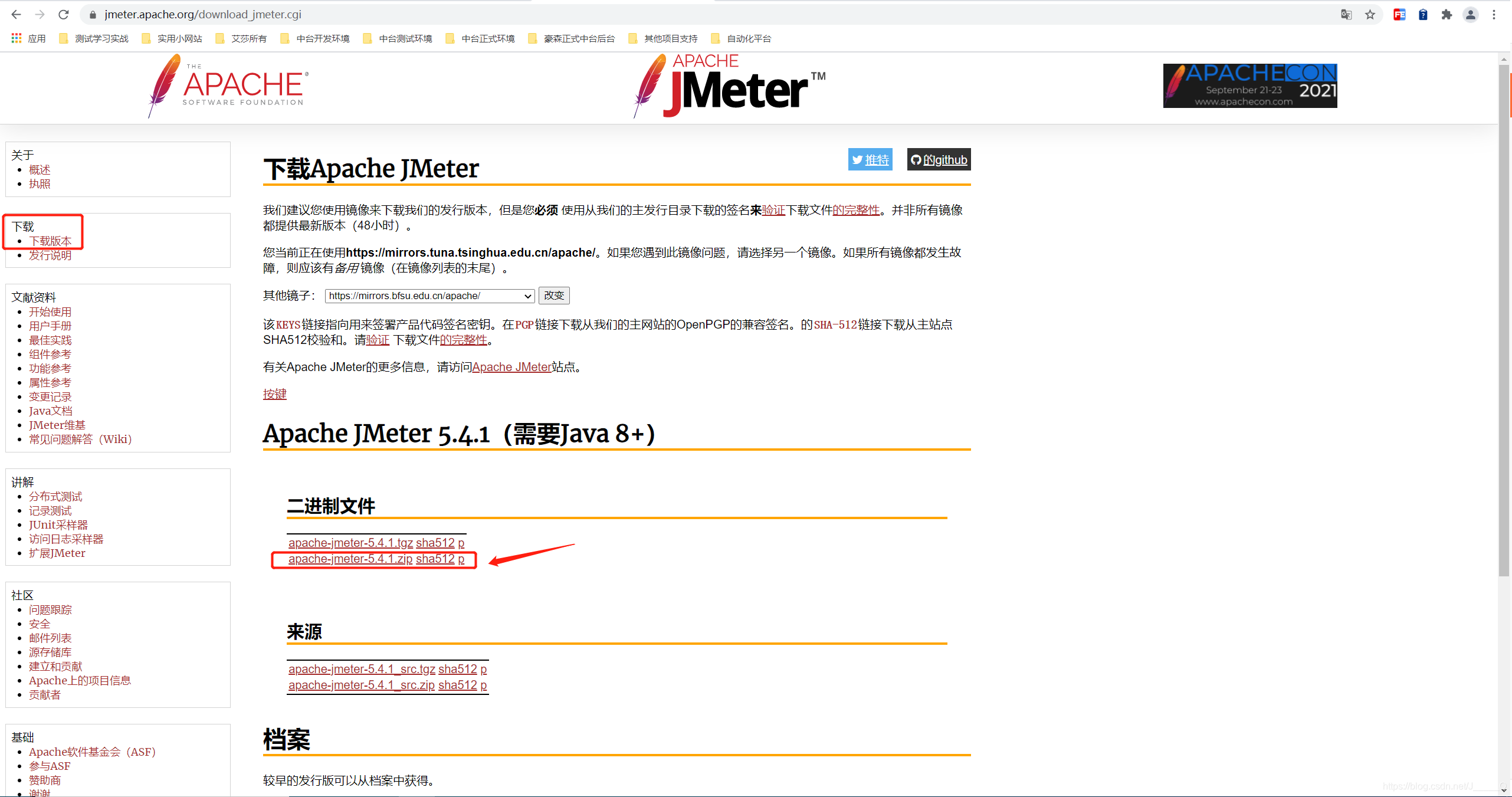Reload the page with refresh icon
1512x797 pixels.
[64, 14]
